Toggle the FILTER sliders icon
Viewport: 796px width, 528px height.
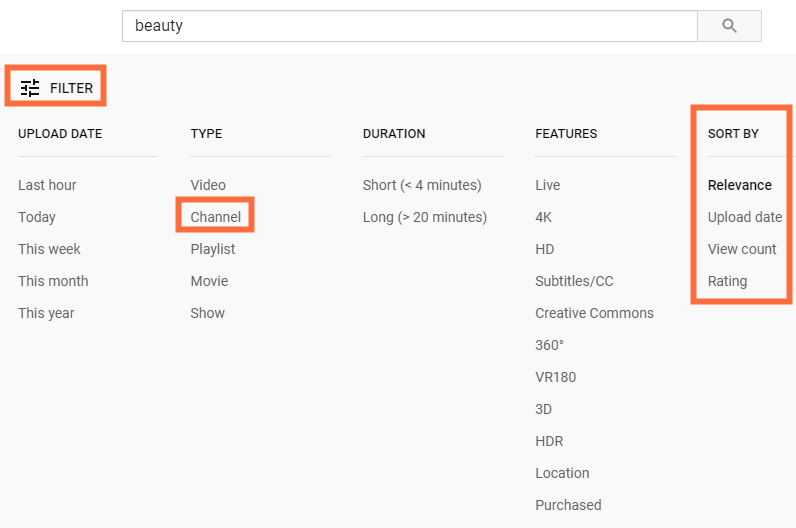point(31,88)
